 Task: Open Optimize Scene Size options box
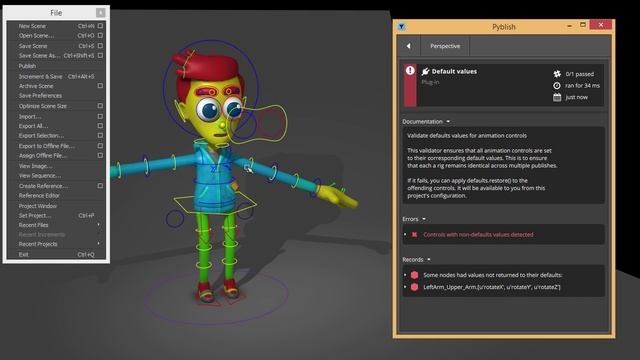[x=100, y=106]
